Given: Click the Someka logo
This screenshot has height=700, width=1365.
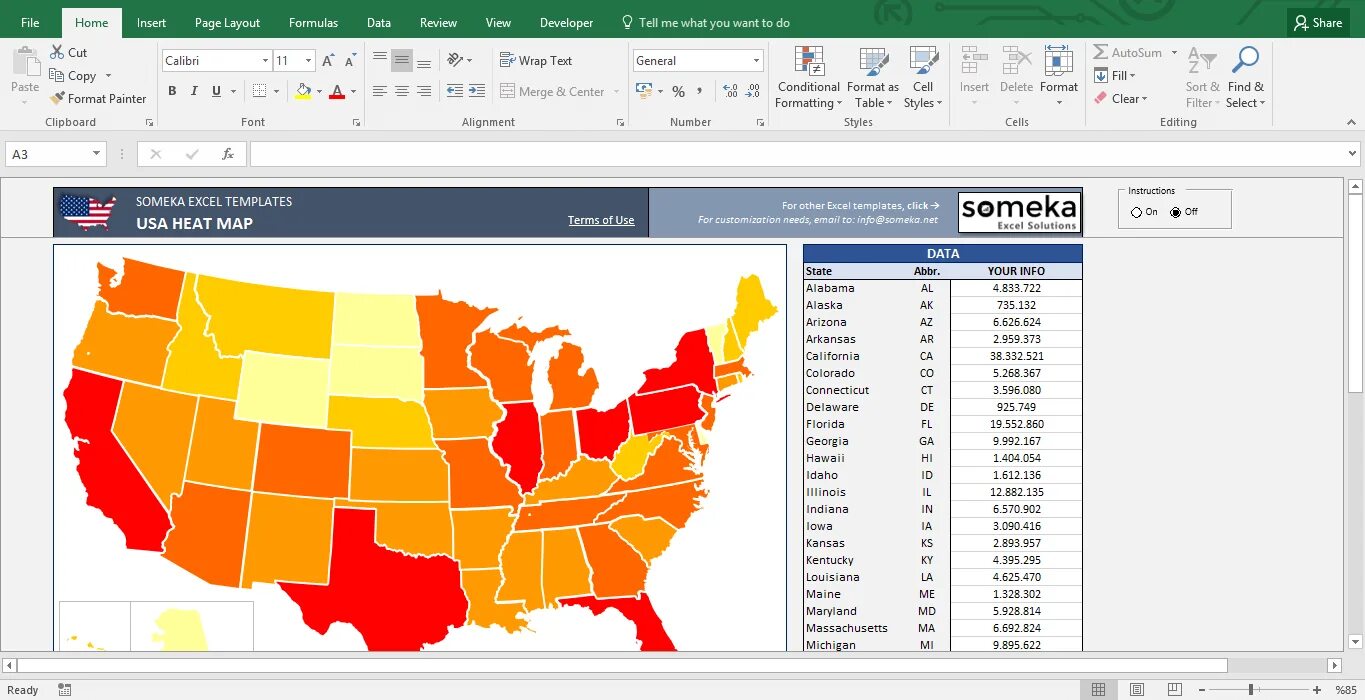Looking at the screenshot, I should pos(1019,211).
